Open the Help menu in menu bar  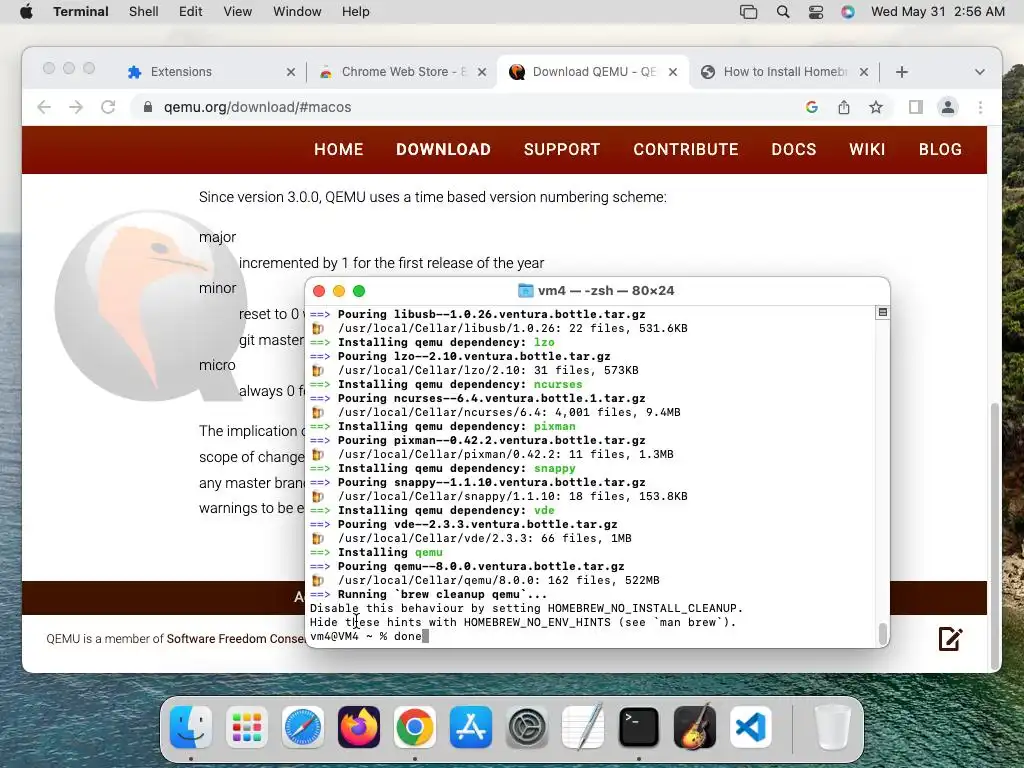click(355, 12)
